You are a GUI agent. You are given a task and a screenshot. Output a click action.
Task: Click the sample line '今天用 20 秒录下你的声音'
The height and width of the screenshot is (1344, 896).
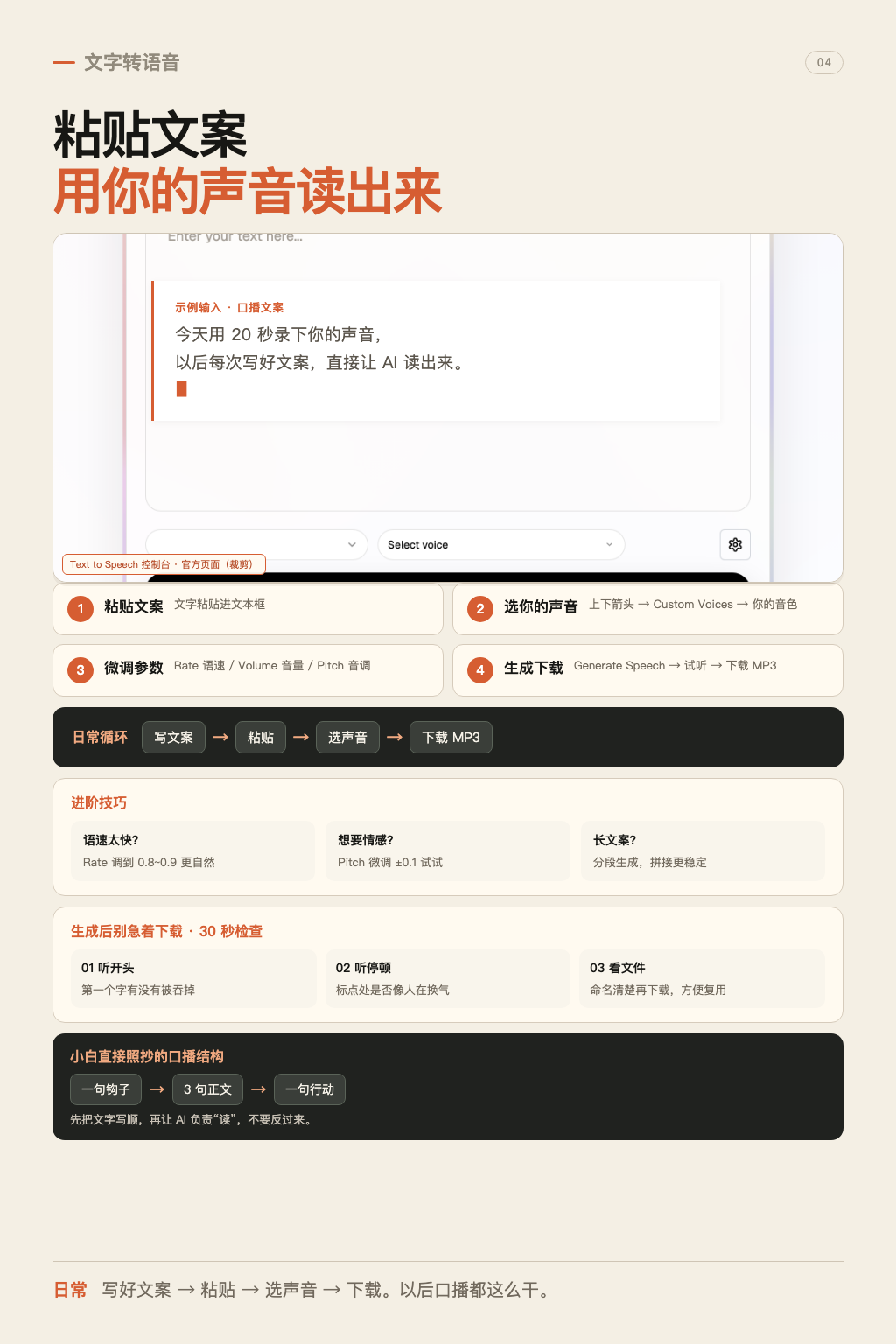tap(278, 334)
